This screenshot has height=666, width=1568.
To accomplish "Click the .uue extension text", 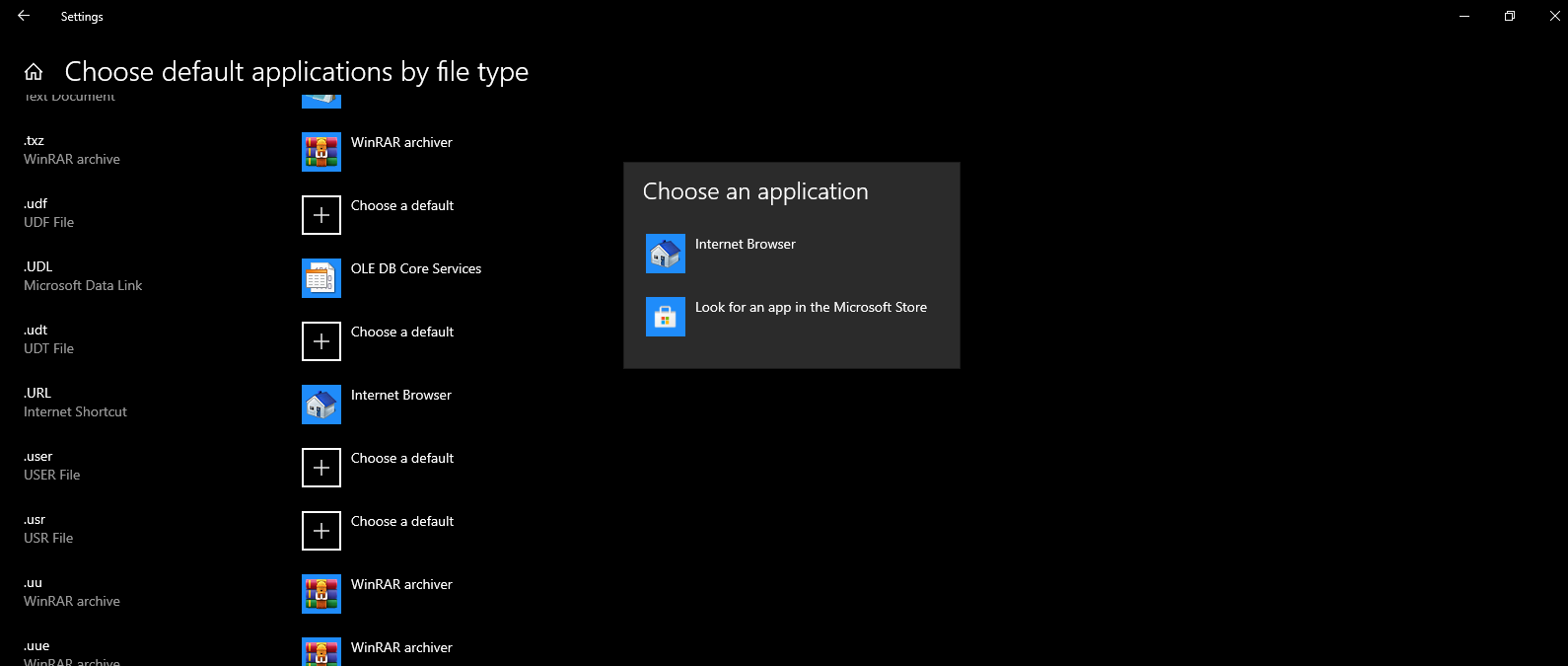I will coord(36,645).
